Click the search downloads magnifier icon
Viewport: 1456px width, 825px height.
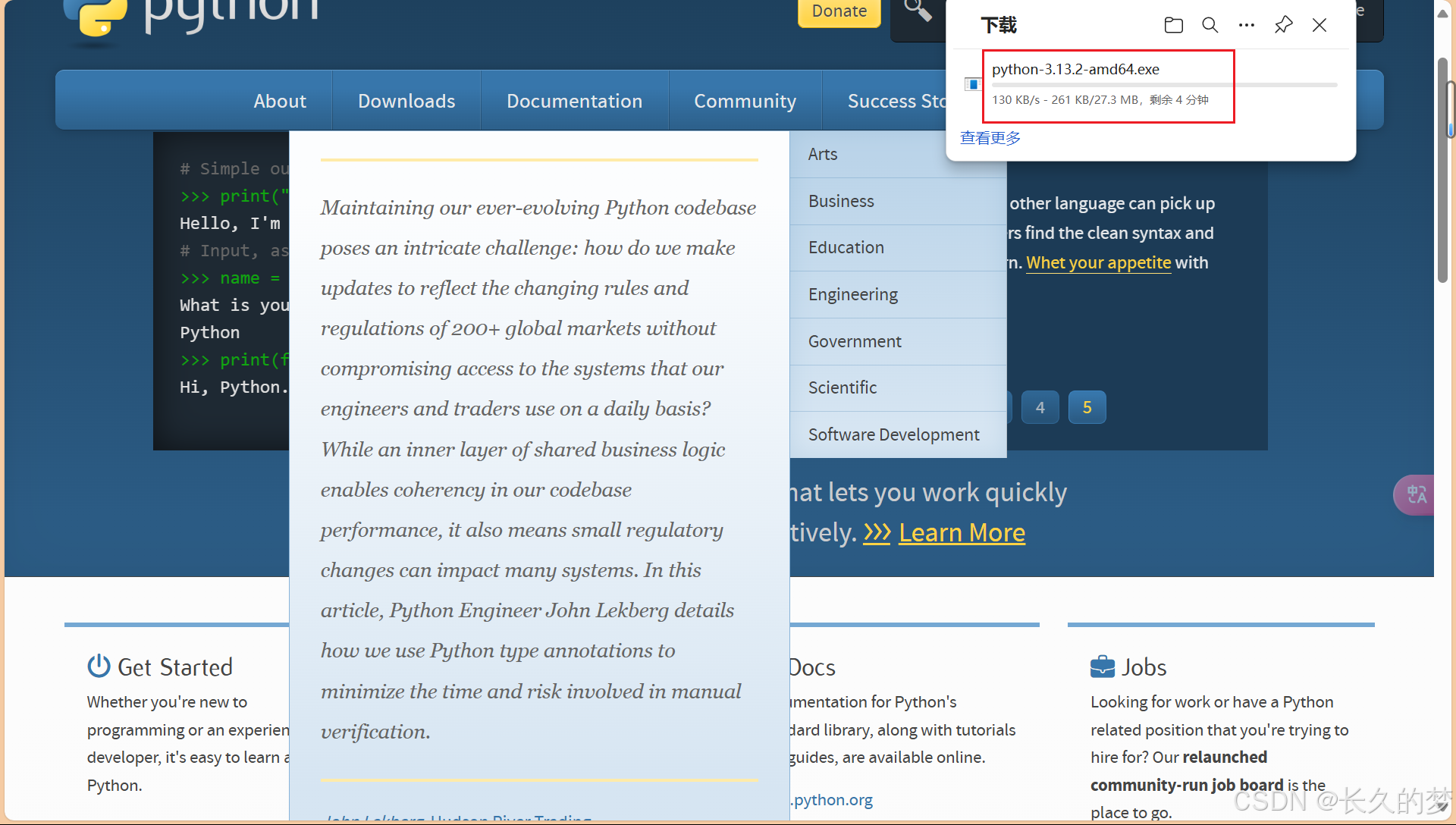click(x=1210, y=25)
